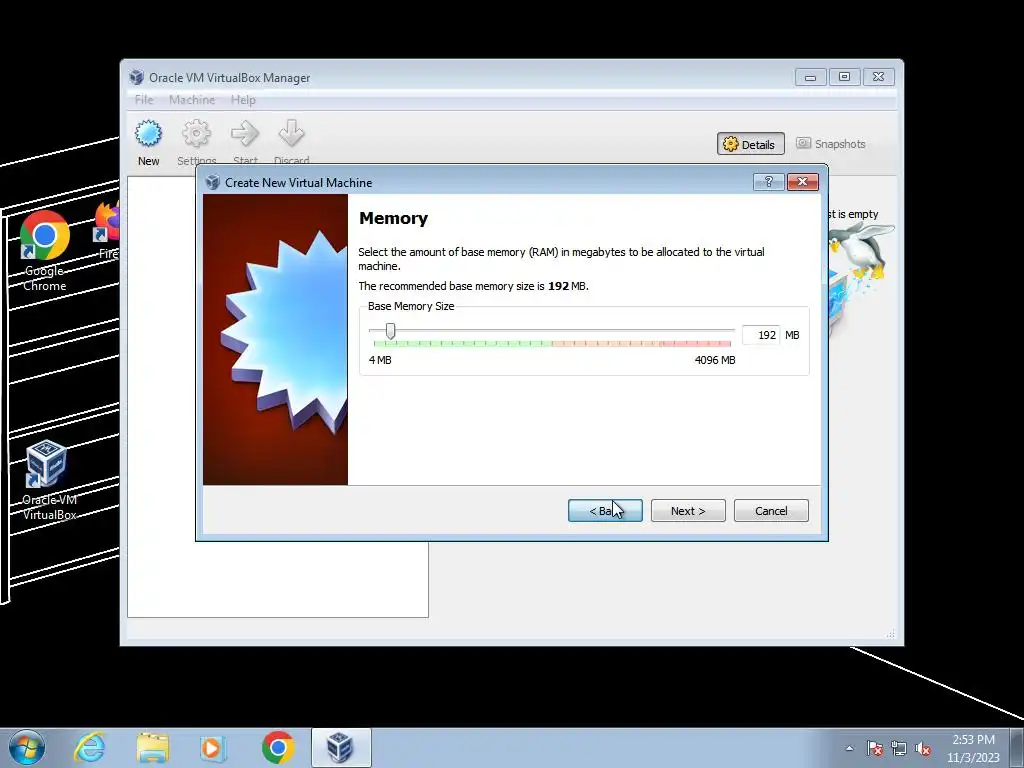
Task: Close the Create New Virtual Machine dialog
Action: 803,182
